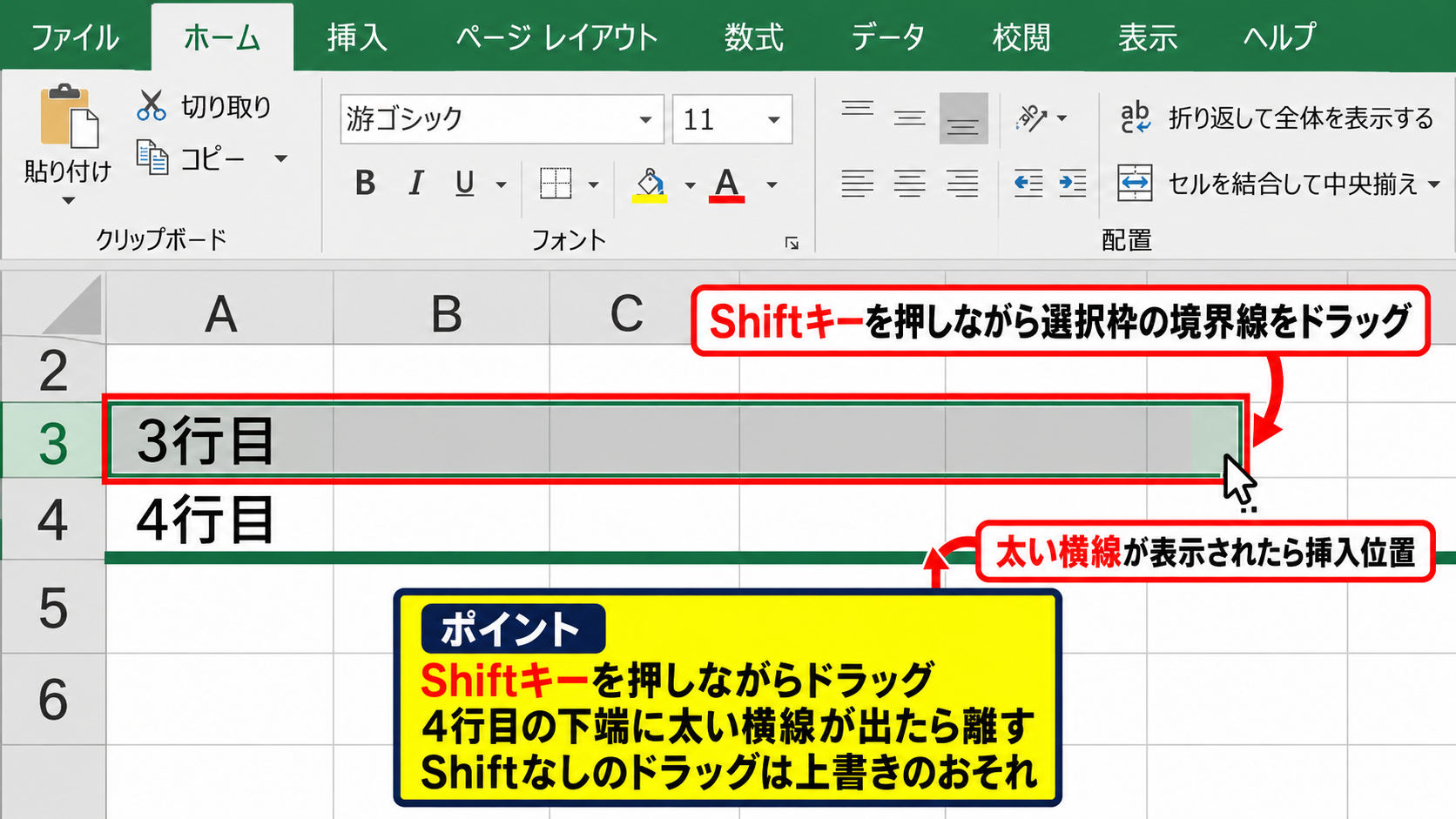Select Top Align icon
Screen dimensions: 1456x819
pos(857,109)
